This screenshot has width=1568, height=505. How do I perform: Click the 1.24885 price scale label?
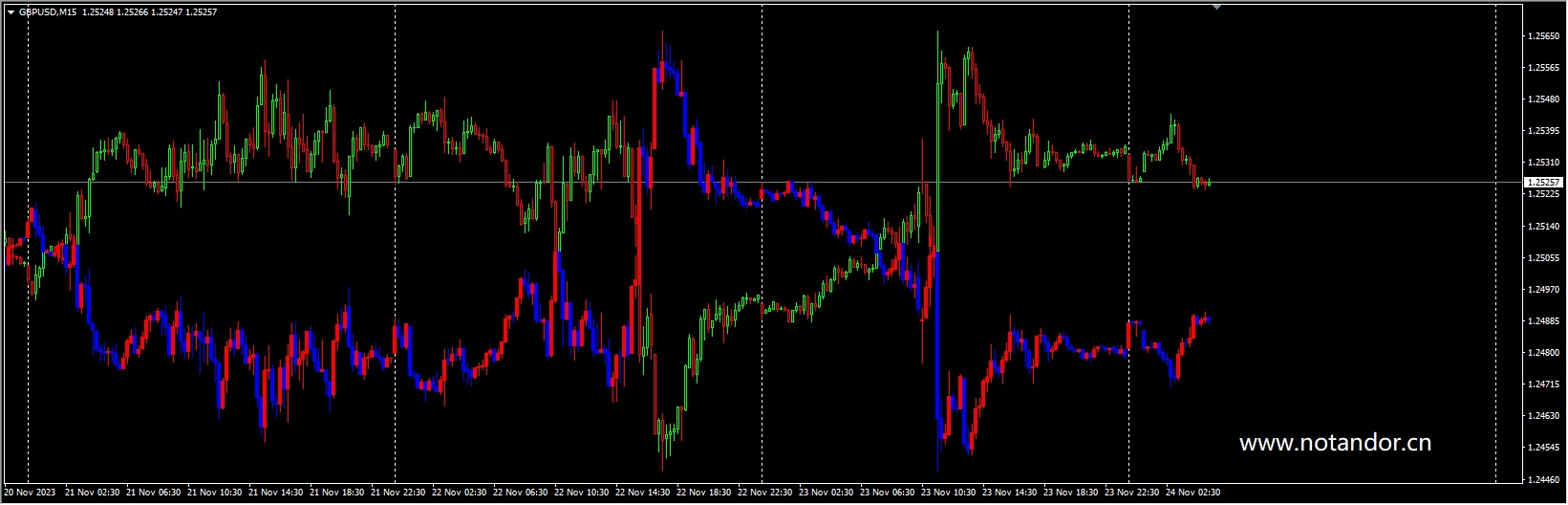click(1545, 321)
